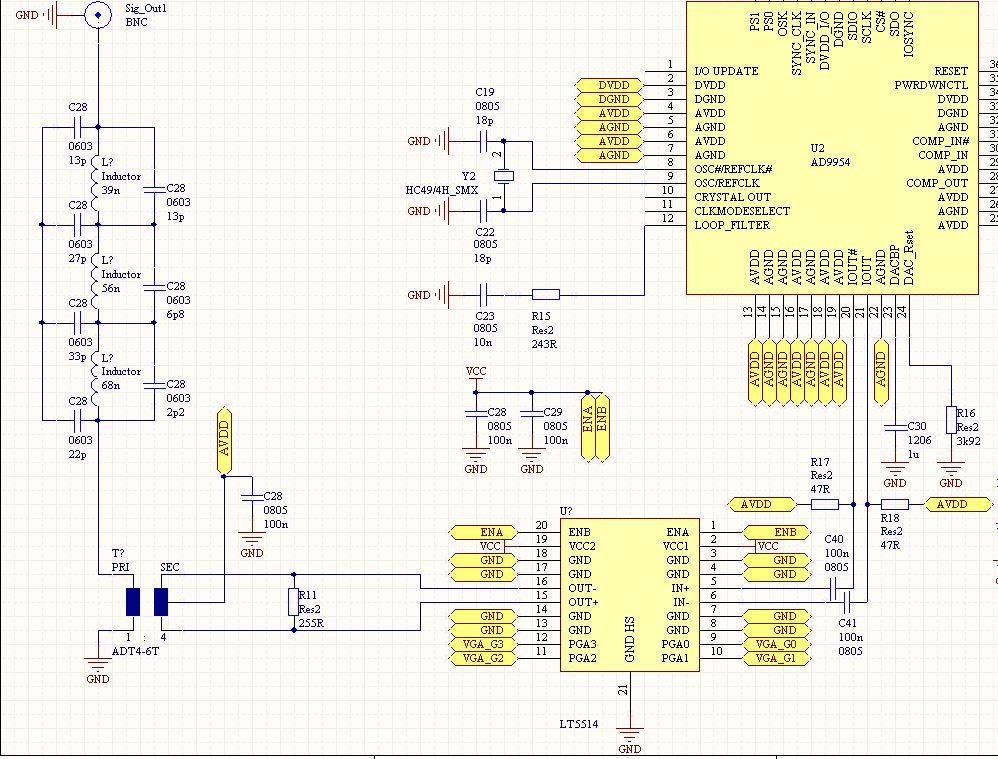Click the Y2 crystal symbol

(504, 177)
